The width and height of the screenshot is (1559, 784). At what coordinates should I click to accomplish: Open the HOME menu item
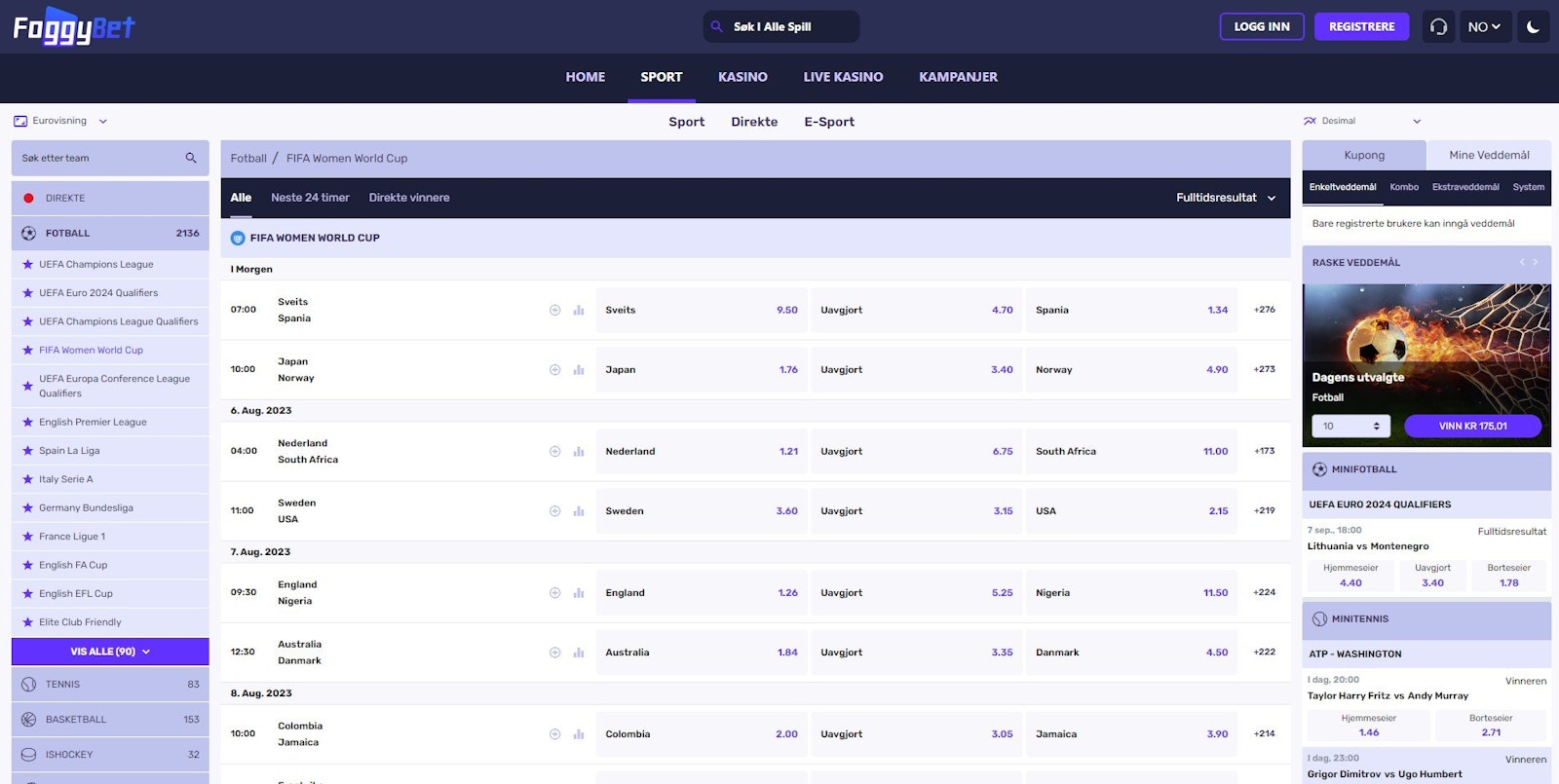click(x=586, y=77)
